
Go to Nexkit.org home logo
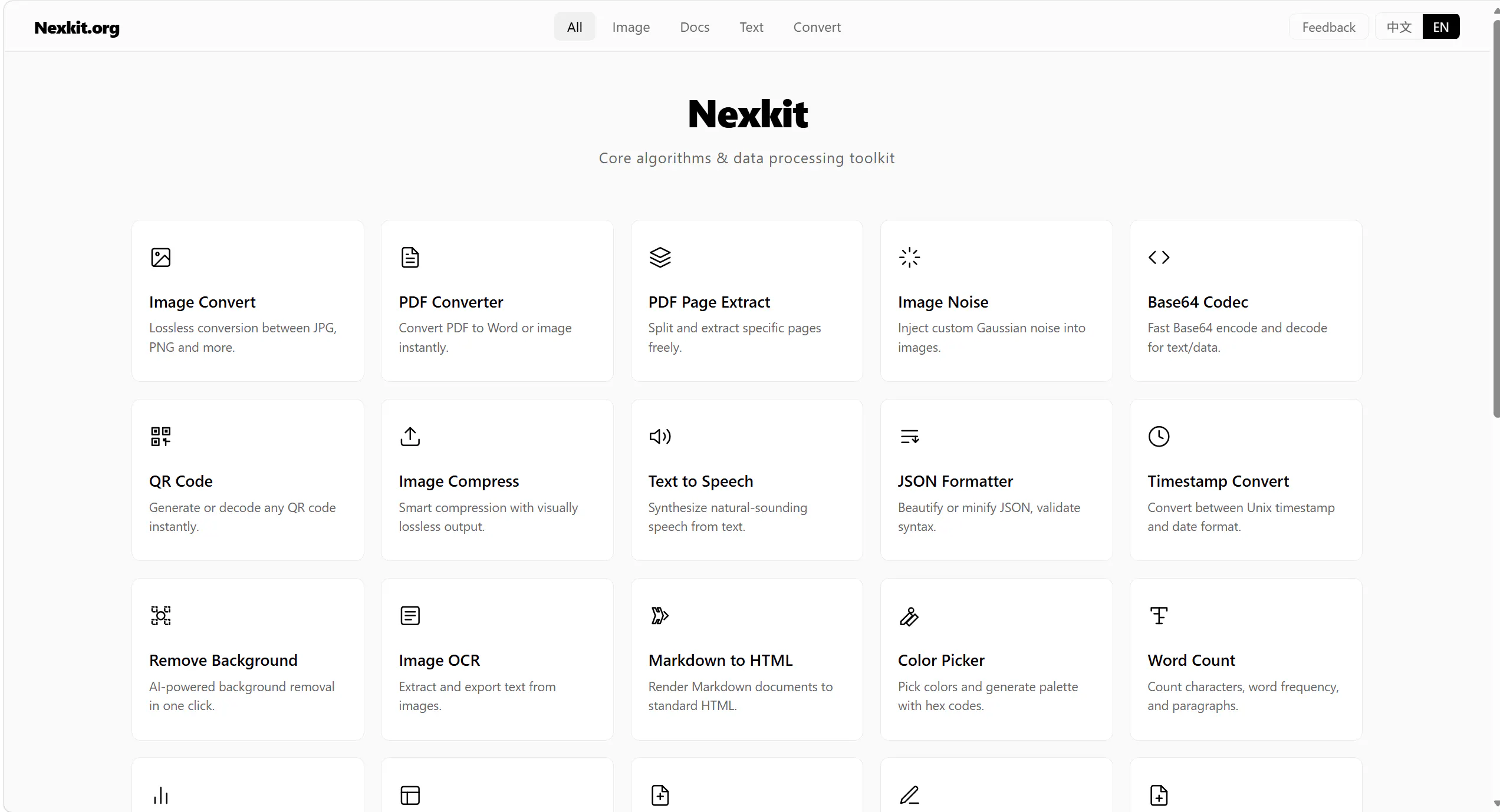pos(77,28)
